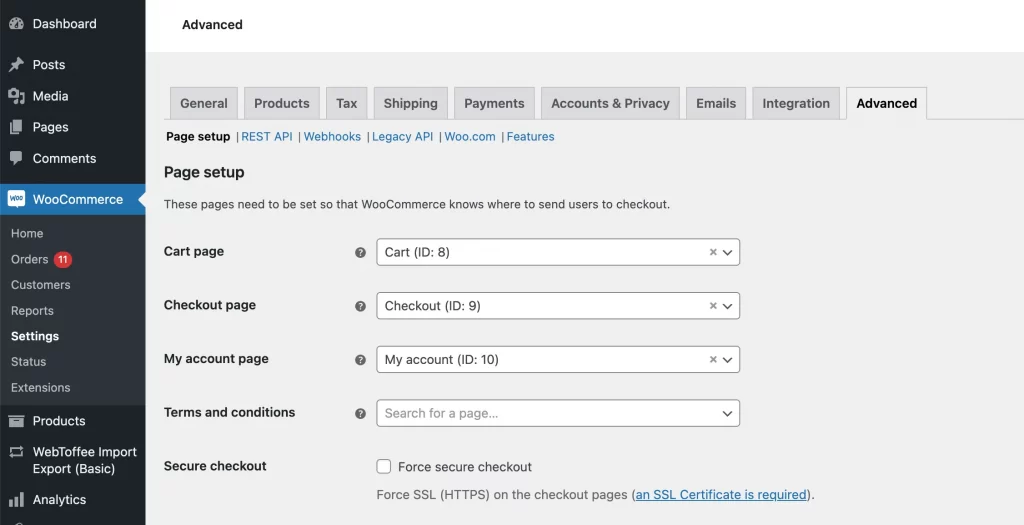This screenshot has height=525, width=1024.
Task: Select the Integration settings tab
Action: (x=796, y=103)
